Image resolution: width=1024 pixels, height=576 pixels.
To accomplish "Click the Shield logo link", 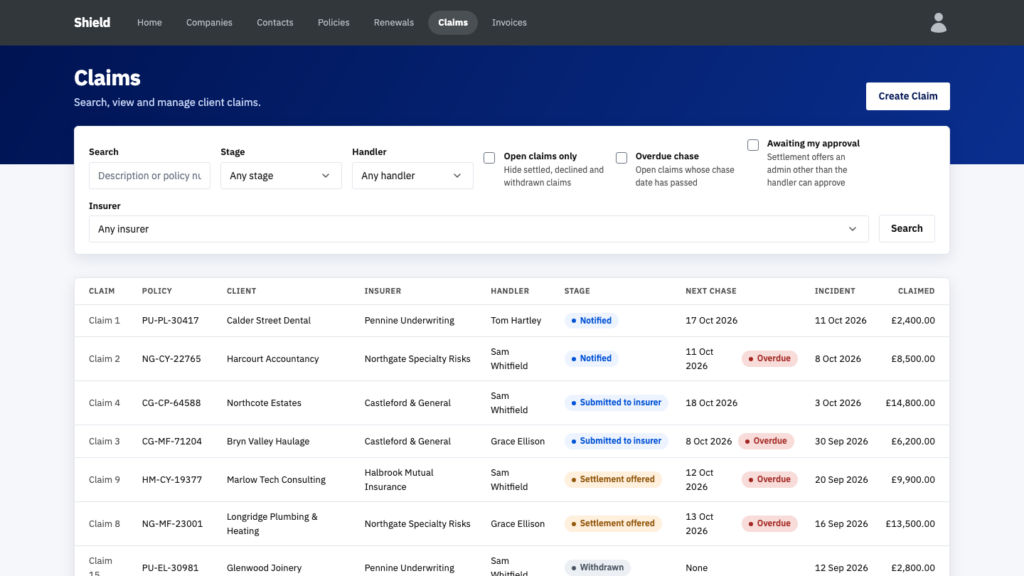I will [x=92, y=23].
